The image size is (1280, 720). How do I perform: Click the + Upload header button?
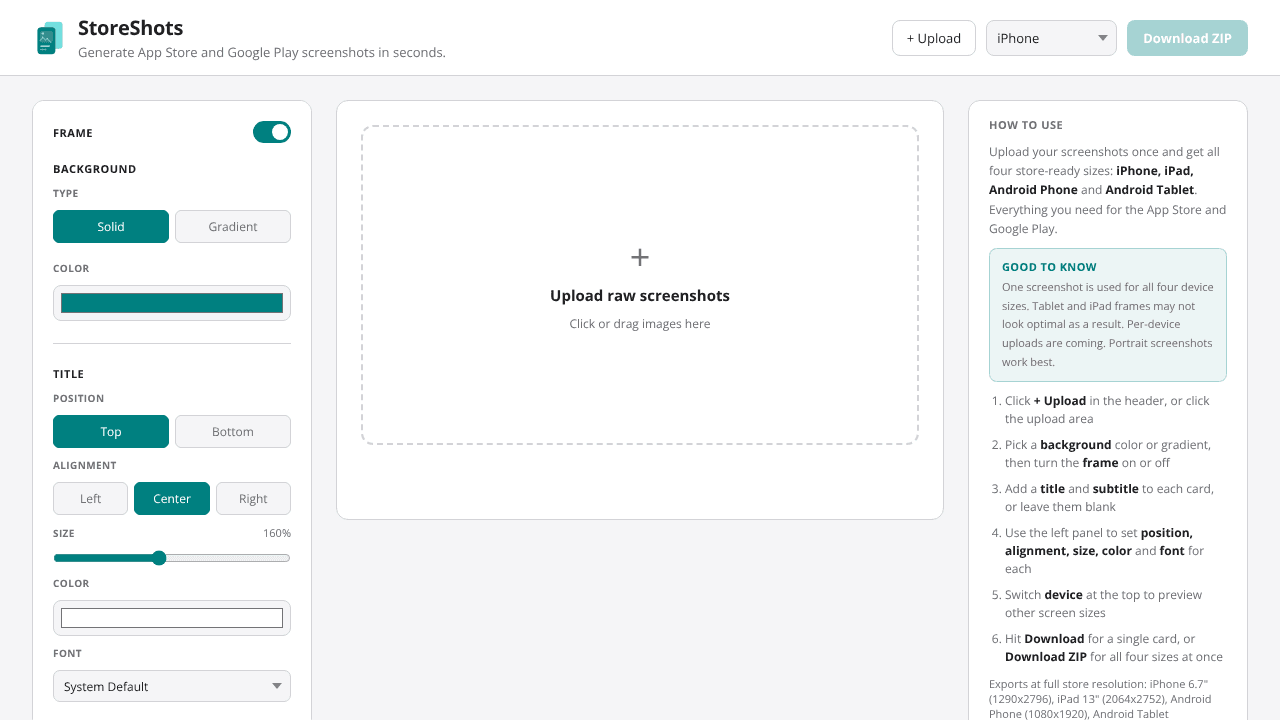coord(934,38)
